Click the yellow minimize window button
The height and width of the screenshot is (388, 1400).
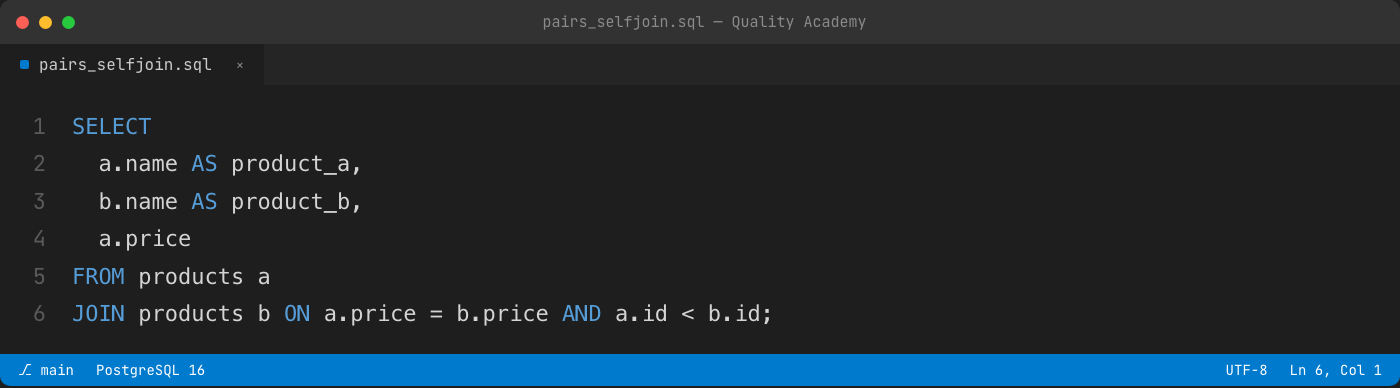[45, 22]
